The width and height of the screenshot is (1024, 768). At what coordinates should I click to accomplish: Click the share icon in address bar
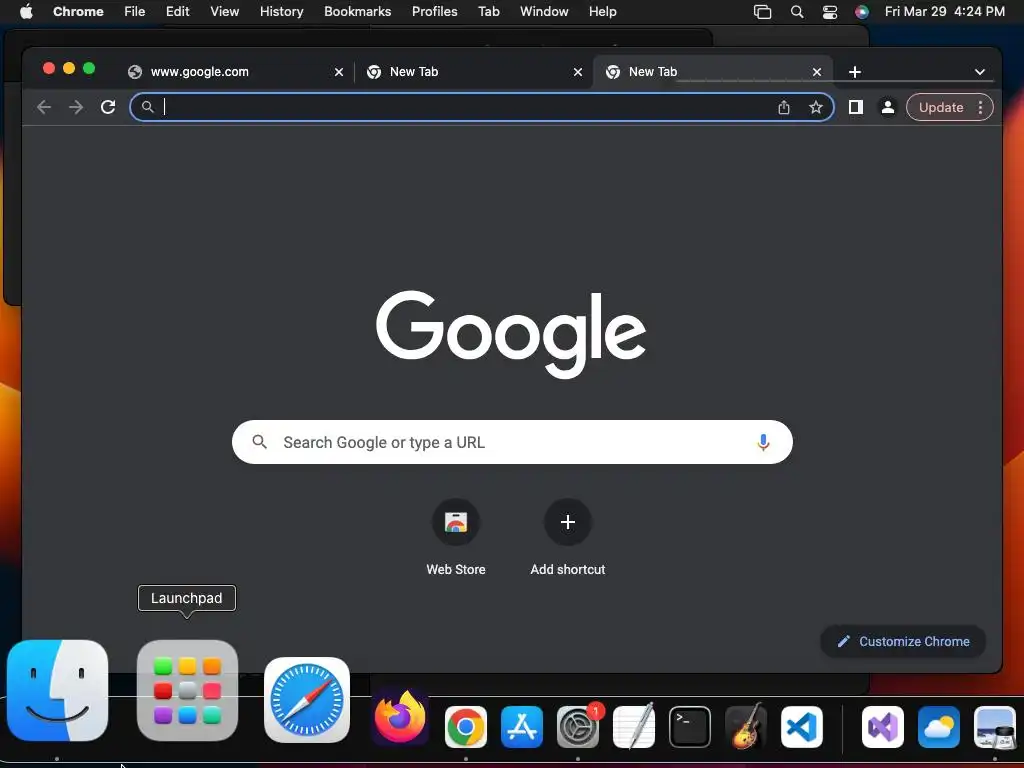click(x=784, y=108)
